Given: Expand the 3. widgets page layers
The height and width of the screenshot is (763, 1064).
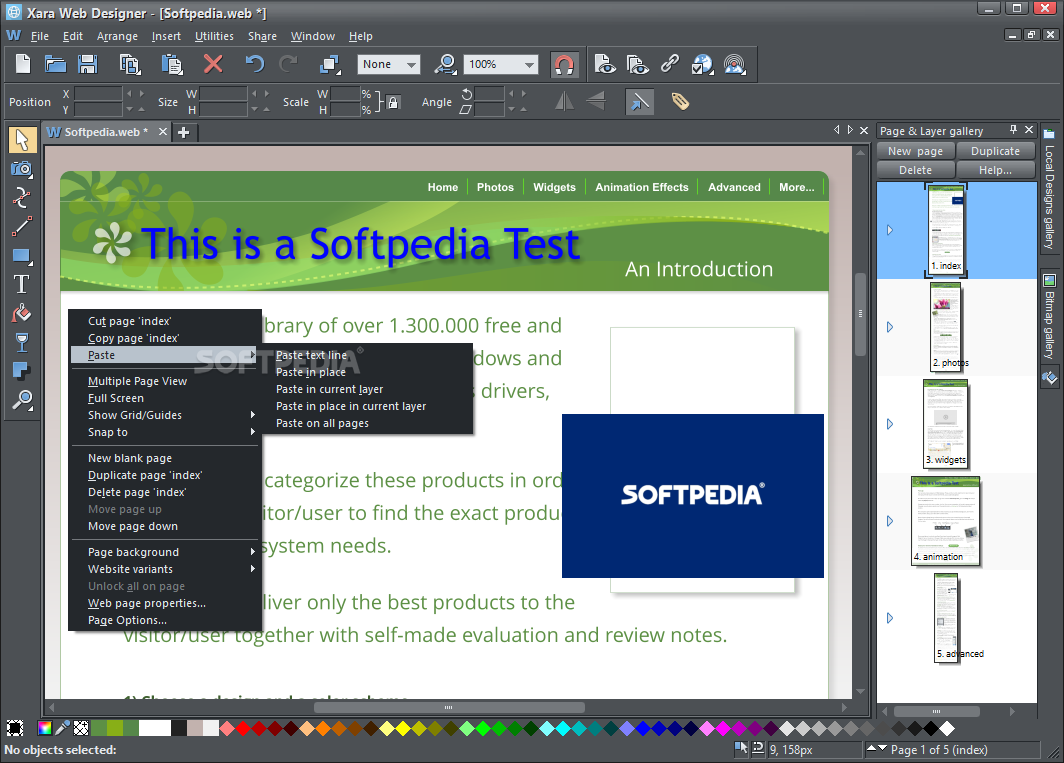Looking at the screenshot, I should click(890, 424).
